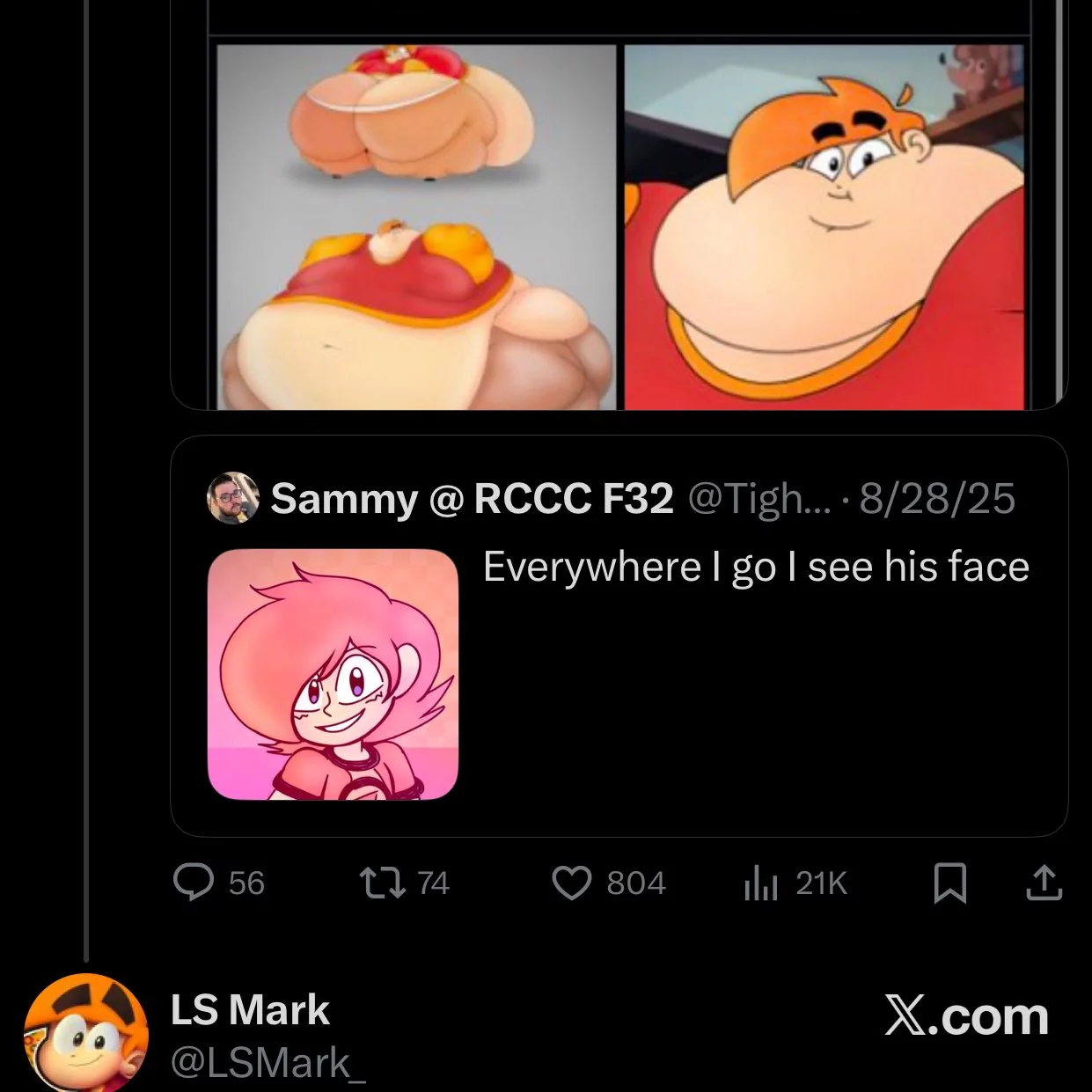
Task: Open Sammy @ RCCC F32 profile name
Action: [472, 498]
